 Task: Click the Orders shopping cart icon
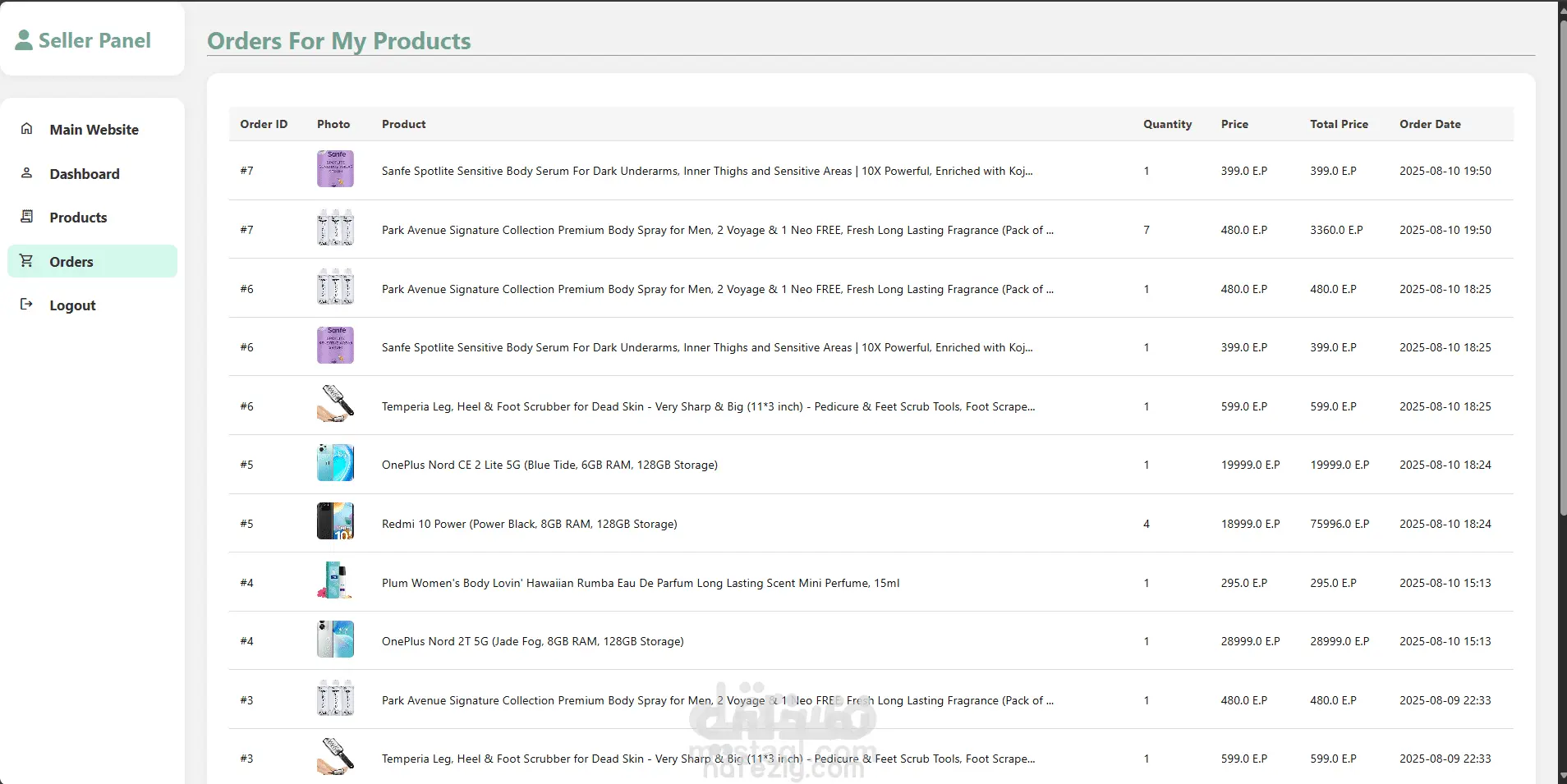point(27,261)
